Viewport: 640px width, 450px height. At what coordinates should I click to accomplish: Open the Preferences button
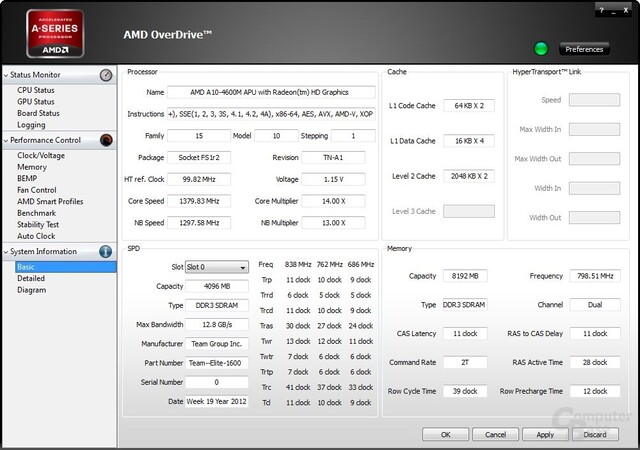coord(584,49)
